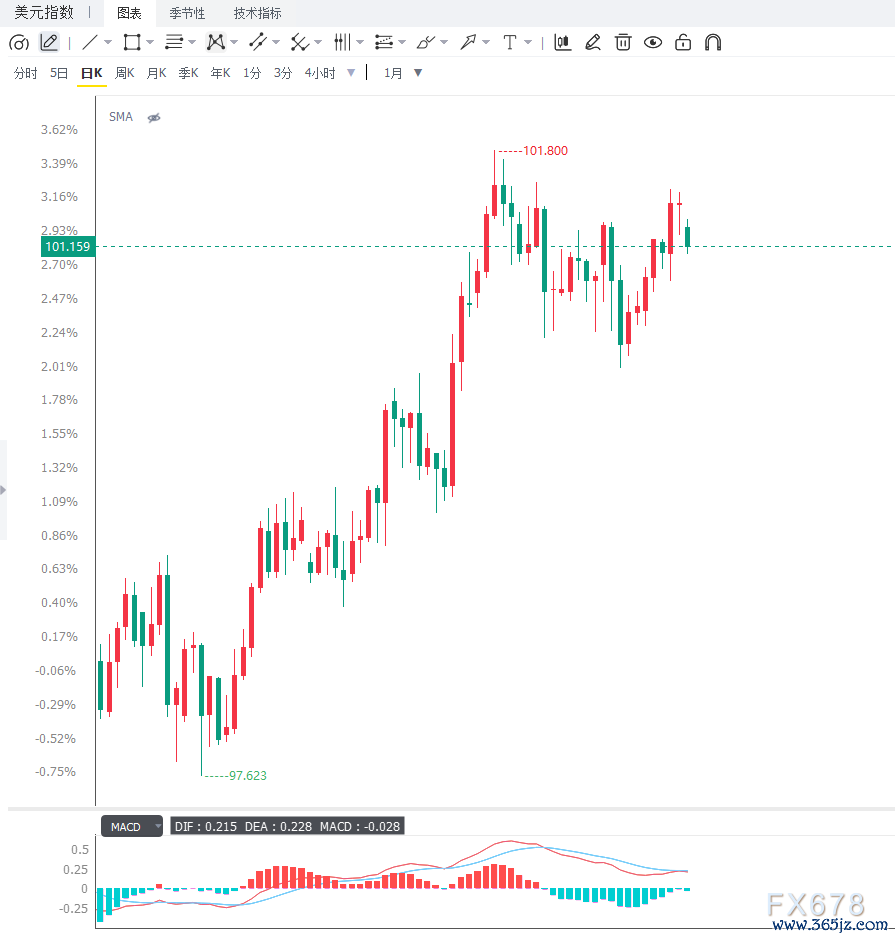Select the Fibonacci retracement lines tool
The image size is (895, 940).
pyautogui.click(x=384, y=43)
